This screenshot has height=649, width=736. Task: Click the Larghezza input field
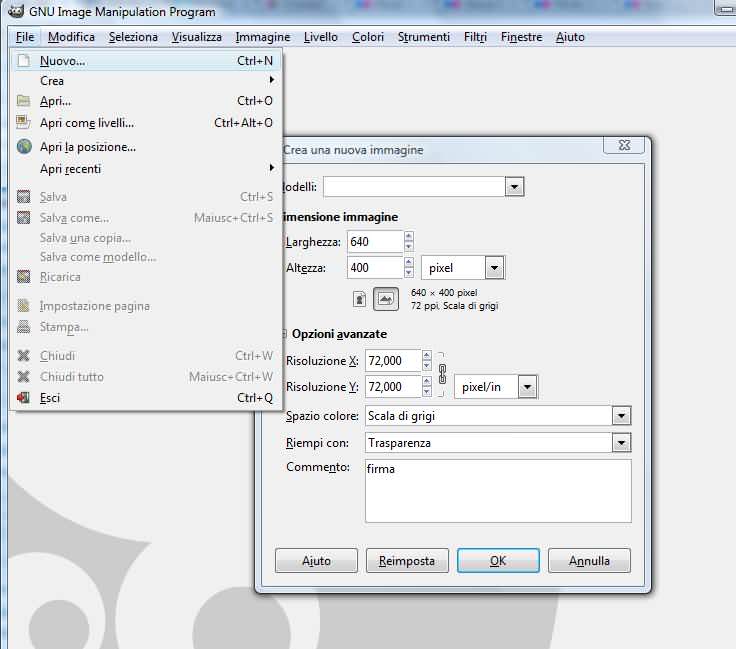click(376, 242)
